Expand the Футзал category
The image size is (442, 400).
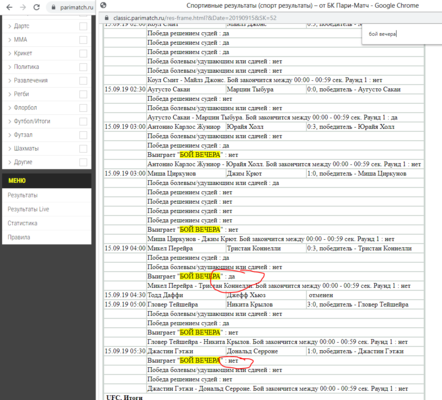coord(10,135)
